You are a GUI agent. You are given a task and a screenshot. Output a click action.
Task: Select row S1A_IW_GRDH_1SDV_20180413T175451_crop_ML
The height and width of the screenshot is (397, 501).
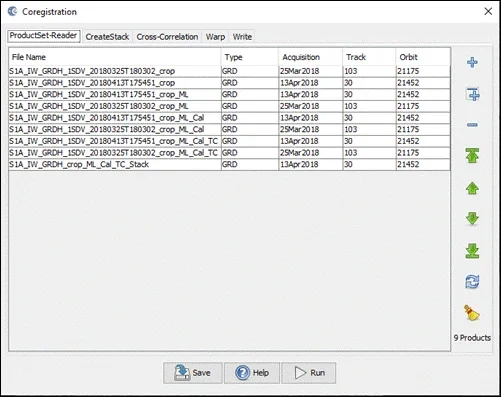[229, 94]
